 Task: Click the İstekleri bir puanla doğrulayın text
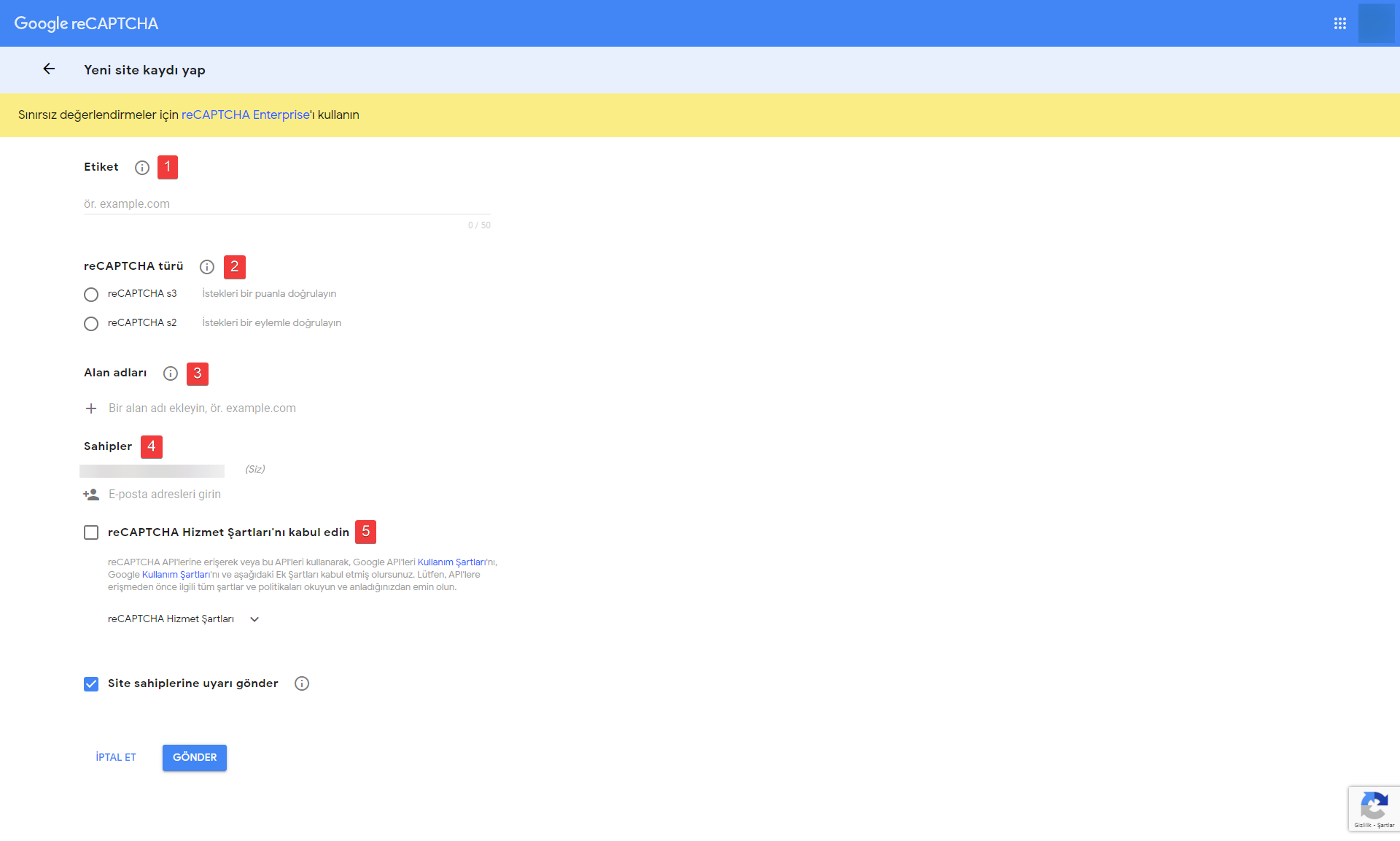269,294
